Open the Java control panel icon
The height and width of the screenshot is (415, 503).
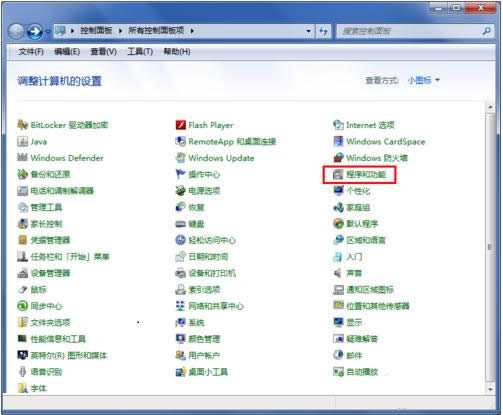coord(22,141)
